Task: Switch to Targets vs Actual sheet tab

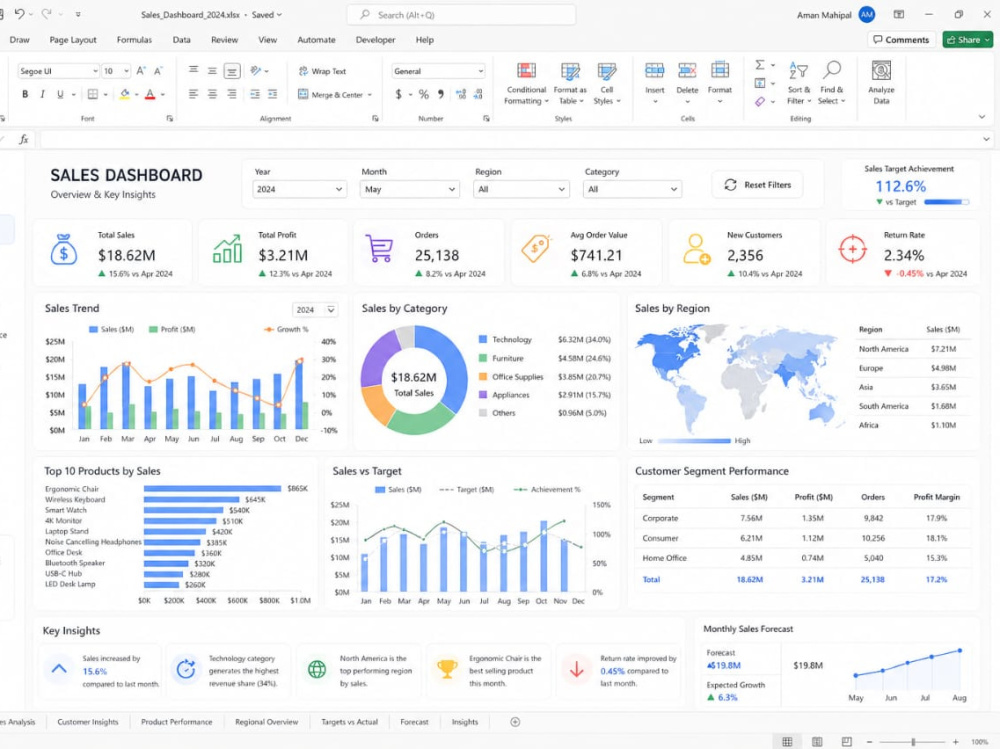Action: pos(349,722)
